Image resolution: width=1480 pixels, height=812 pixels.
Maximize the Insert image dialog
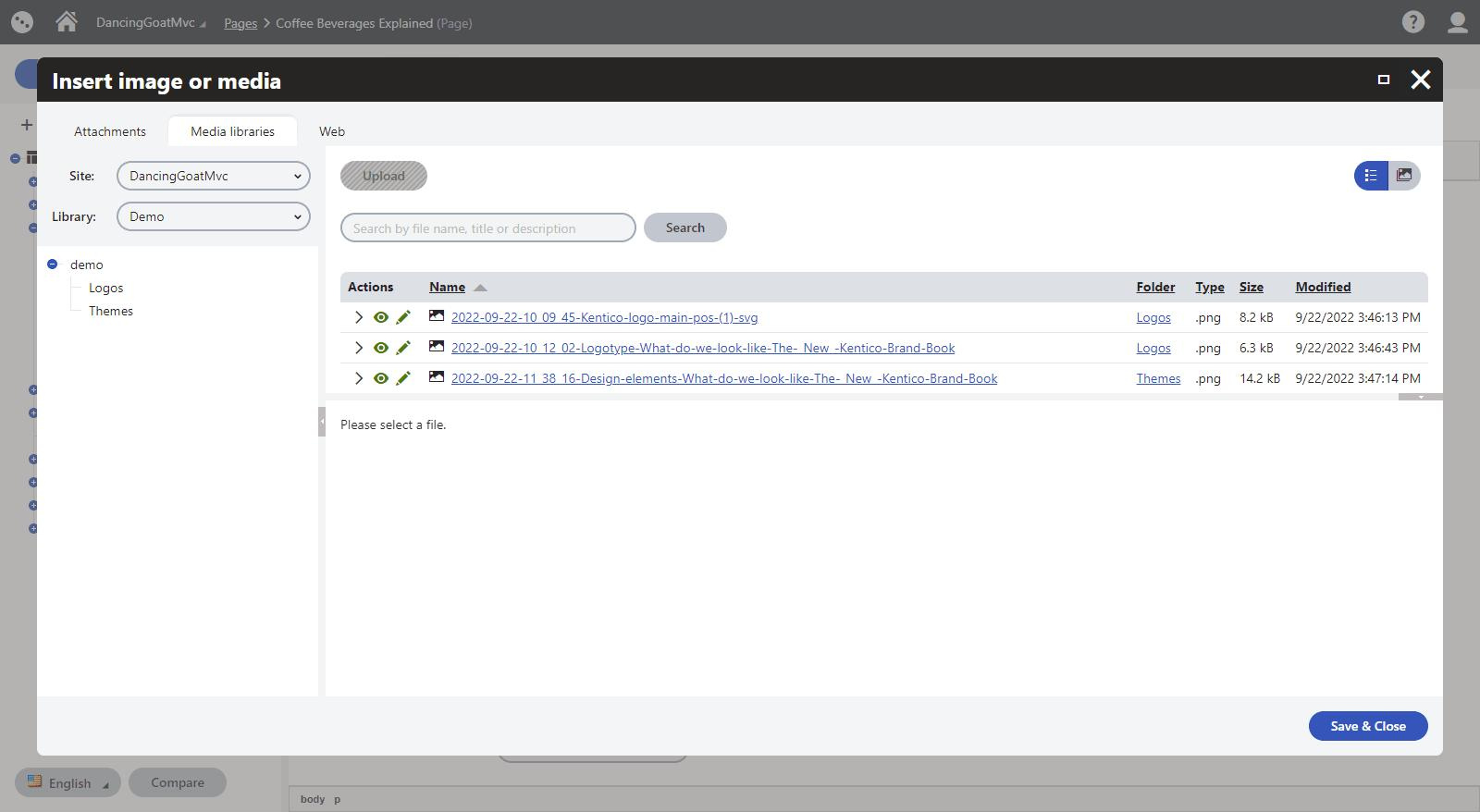coord(1384,80)
